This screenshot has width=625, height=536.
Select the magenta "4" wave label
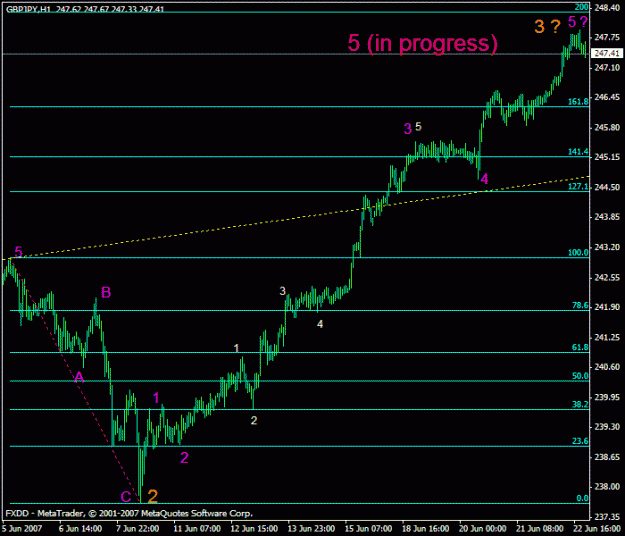pos(484,179)
